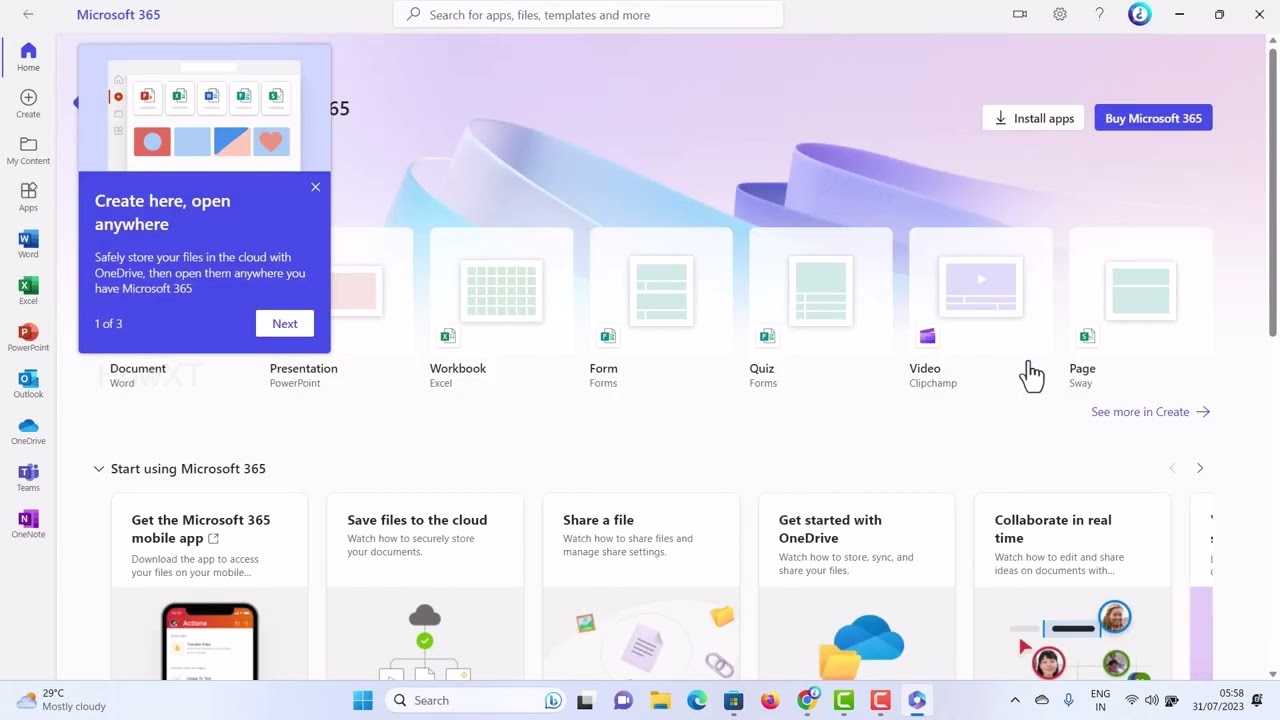Open OneNote from the sidebar
Image resolution: width=1280 pixels, height=720 pixels.
pos(28,524)
